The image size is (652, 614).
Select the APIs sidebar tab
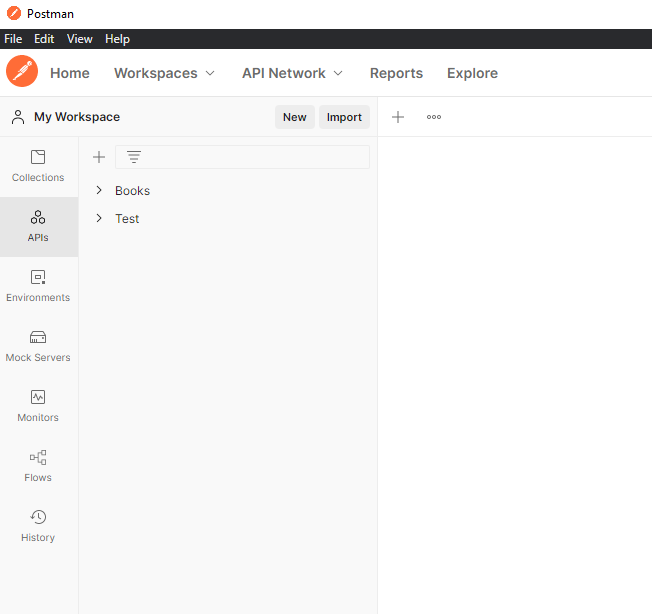point(38,227)
